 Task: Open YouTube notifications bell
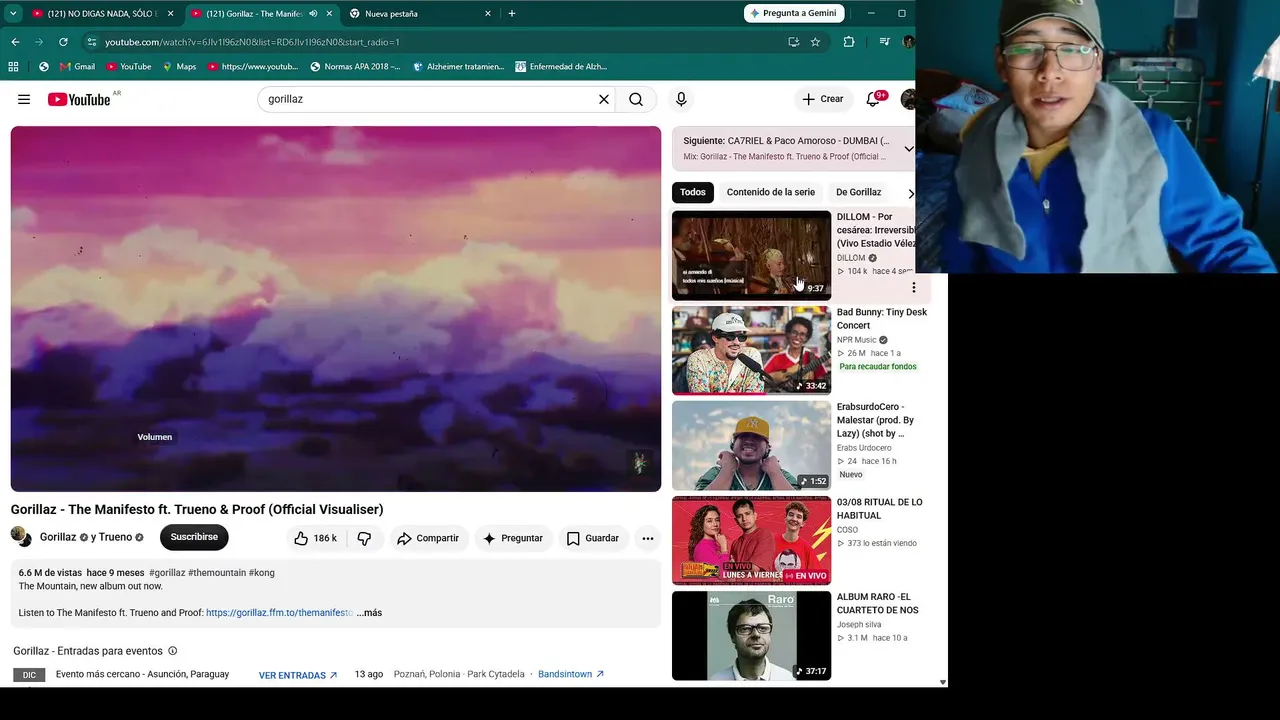[873, 99]
